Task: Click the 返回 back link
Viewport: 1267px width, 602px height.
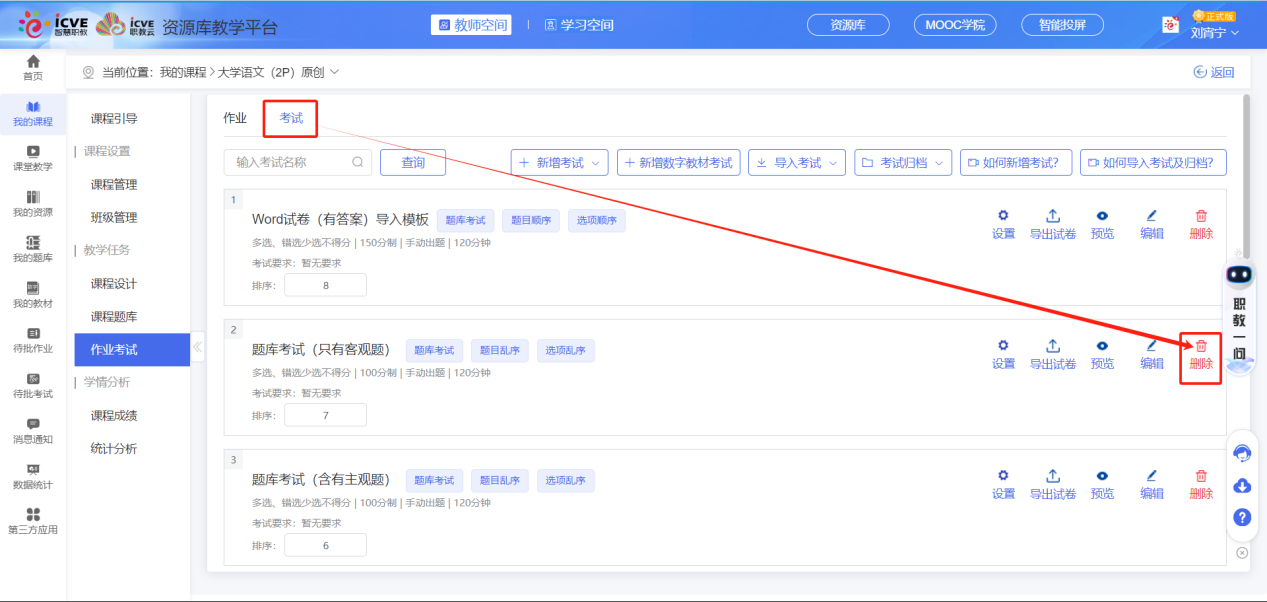Action: tap(1213, 72)
